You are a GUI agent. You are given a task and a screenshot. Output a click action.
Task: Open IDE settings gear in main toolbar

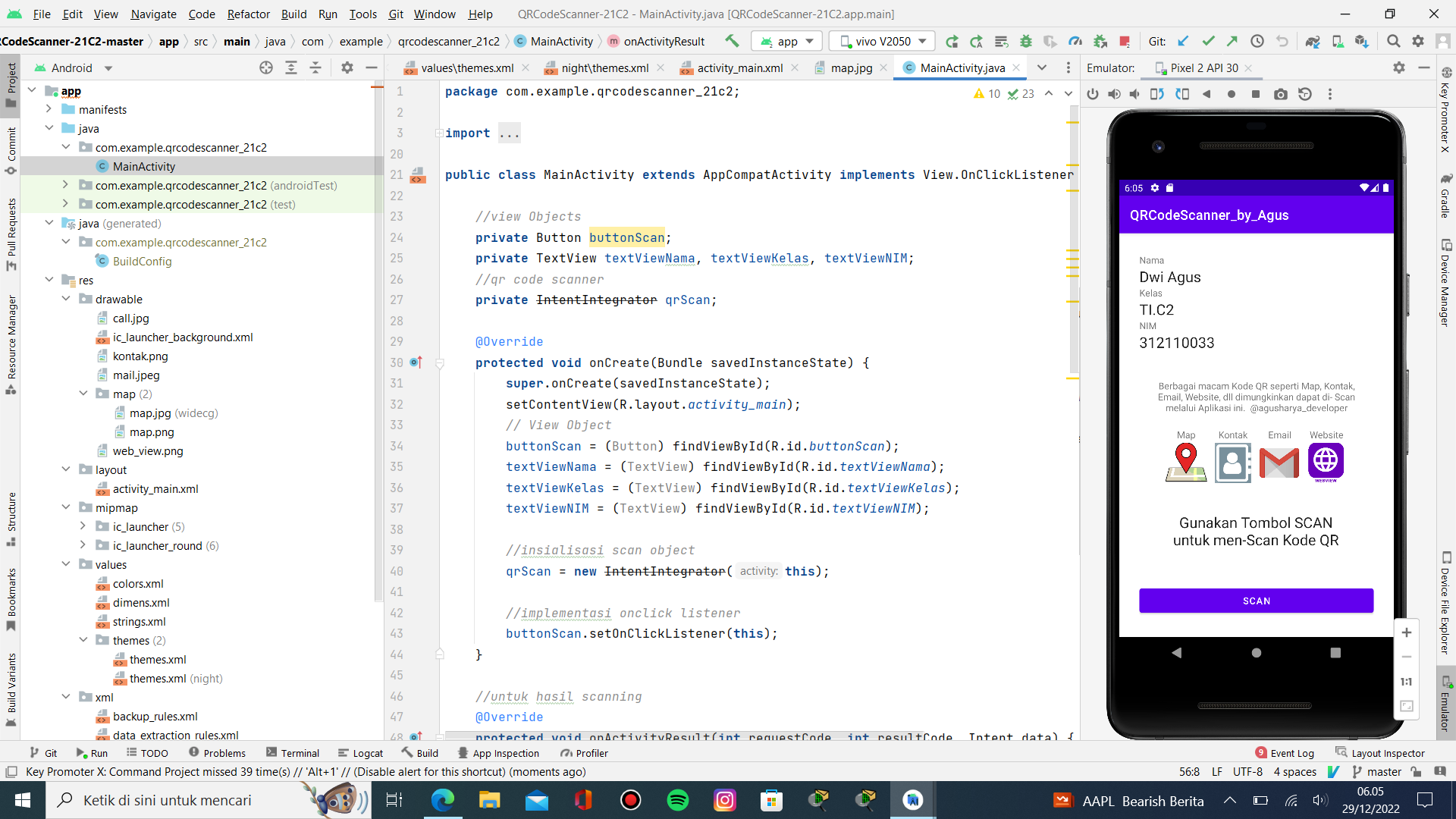click(x=1418, y=41)
